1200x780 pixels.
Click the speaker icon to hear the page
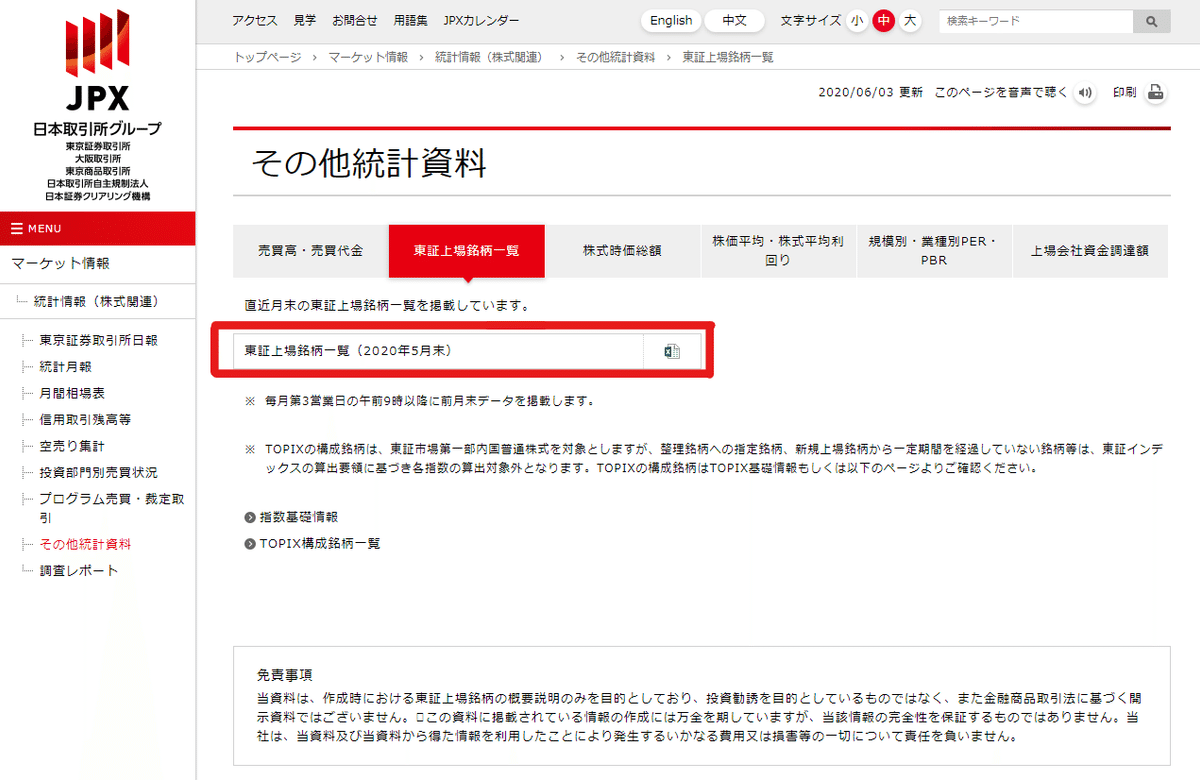[1084, 92]
